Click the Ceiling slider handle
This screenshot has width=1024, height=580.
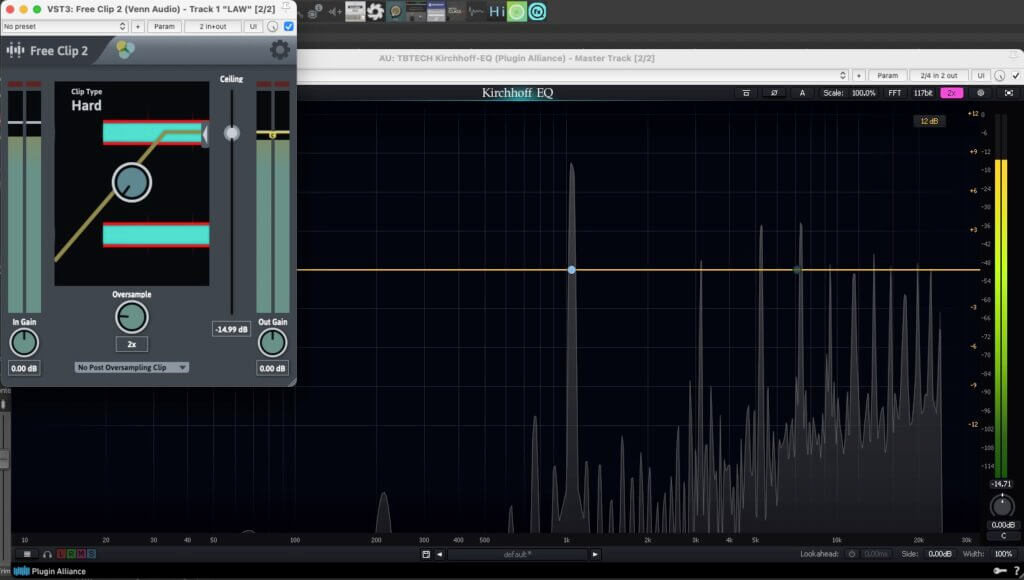pos(232,132)
